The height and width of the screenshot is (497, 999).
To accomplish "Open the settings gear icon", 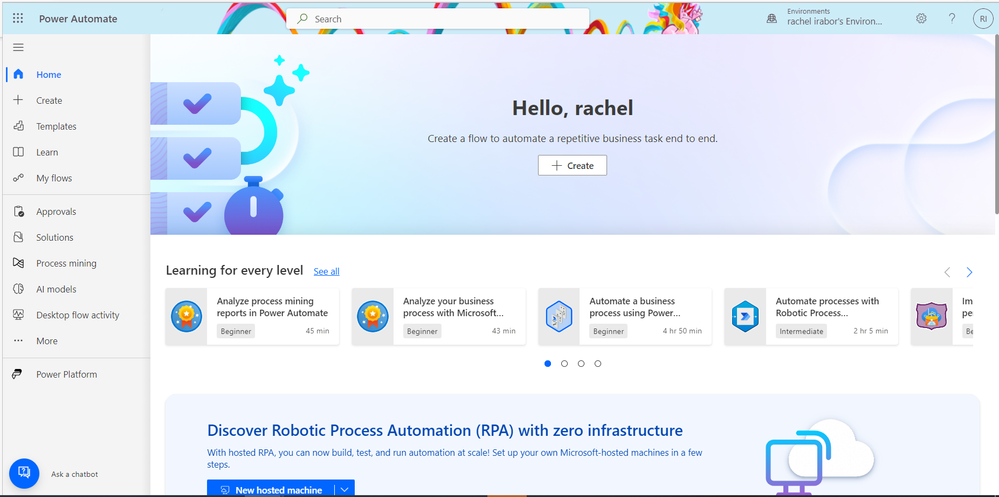I will click(921, 18).
